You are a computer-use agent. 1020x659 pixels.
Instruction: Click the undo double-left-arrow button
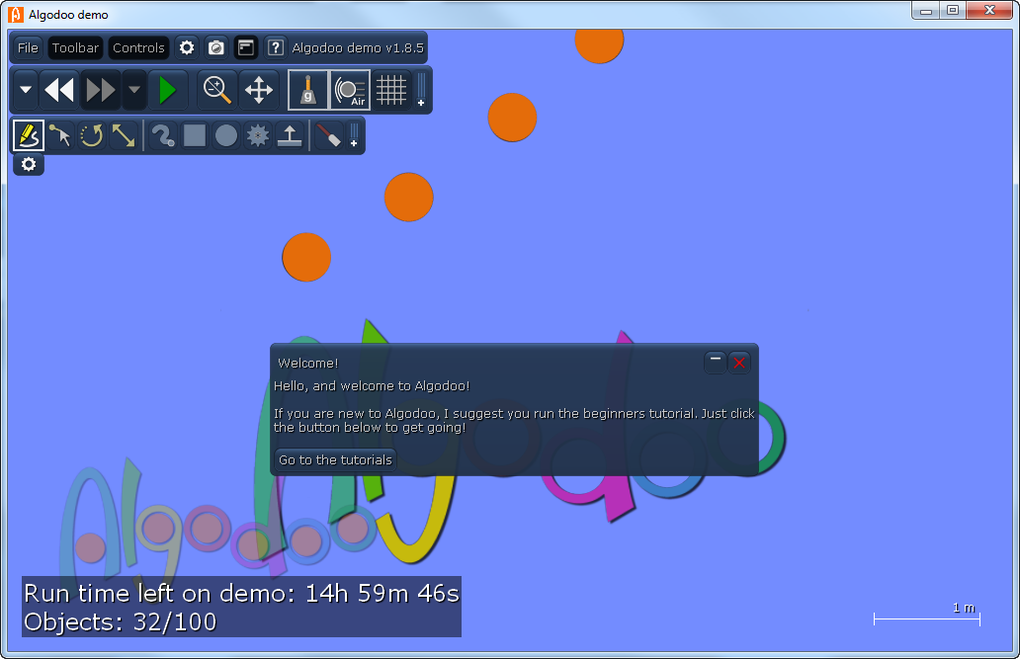[x=59, y=90]
